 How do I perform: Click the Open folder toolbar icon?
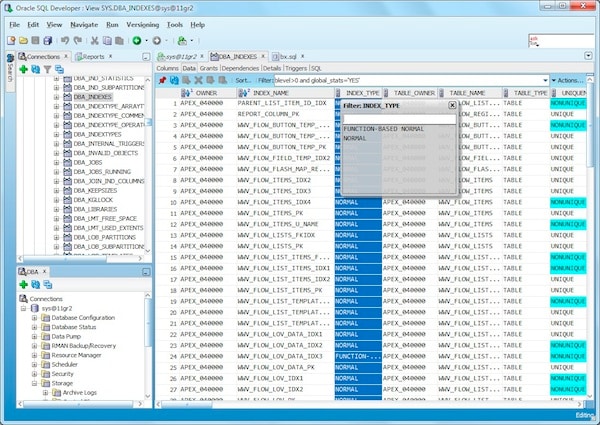pyautogui.click(x=23, y=40)
